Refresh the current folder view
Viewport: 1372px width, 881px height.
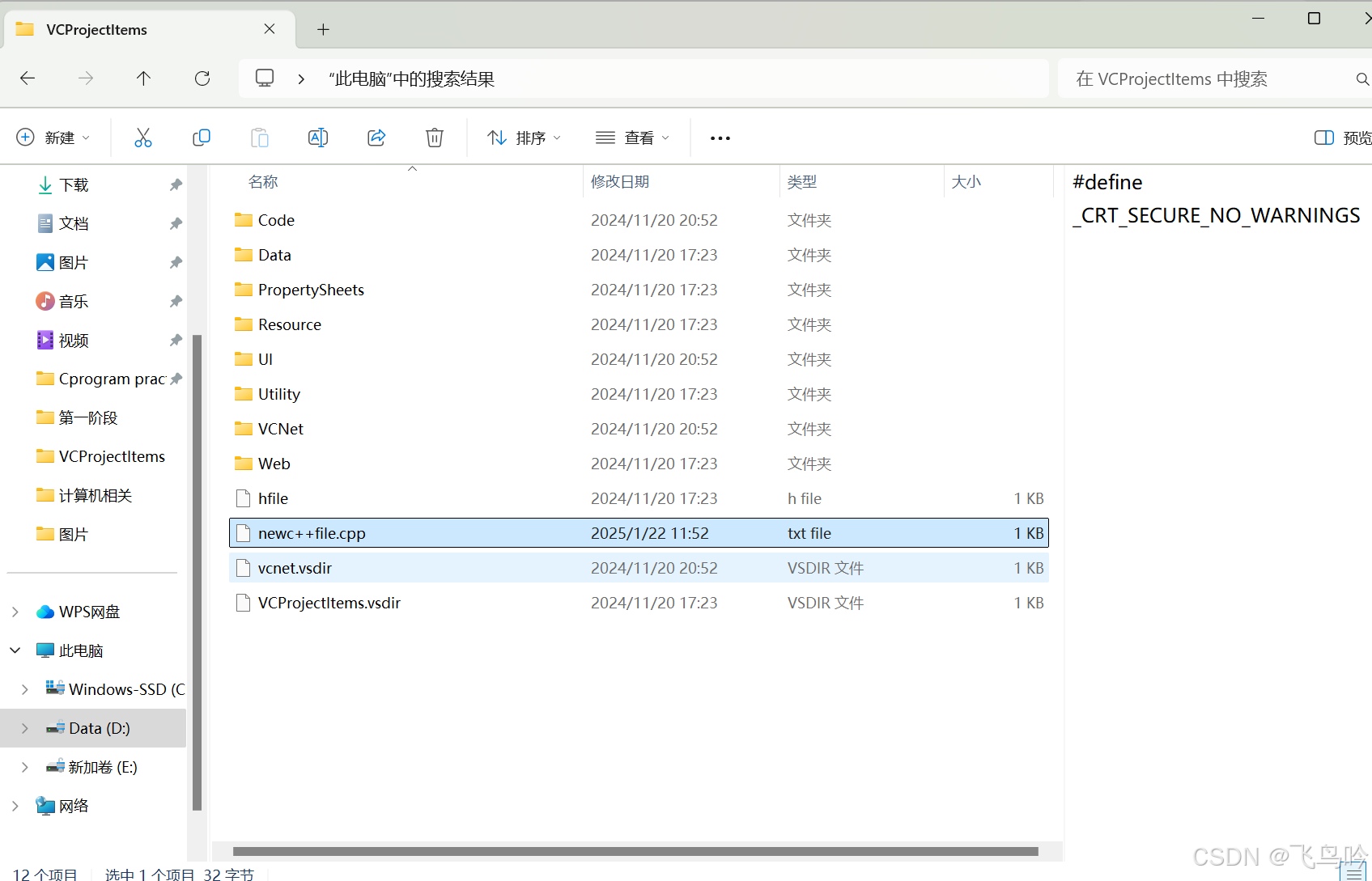click(202, 78)
